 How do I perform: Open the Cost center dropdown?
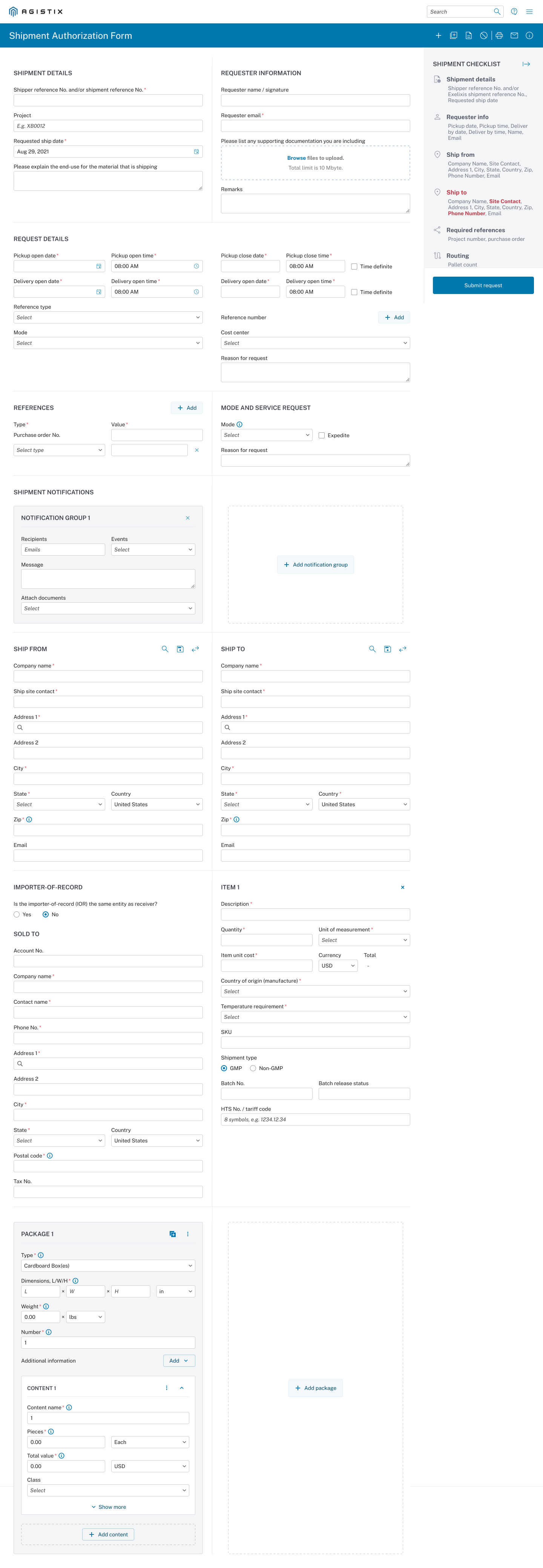coord(315,343)
